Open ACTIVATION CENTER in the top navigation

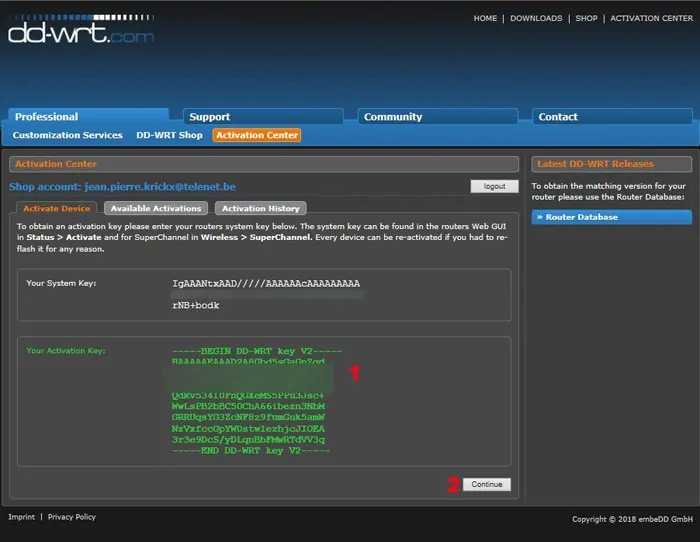coord(651,18)
